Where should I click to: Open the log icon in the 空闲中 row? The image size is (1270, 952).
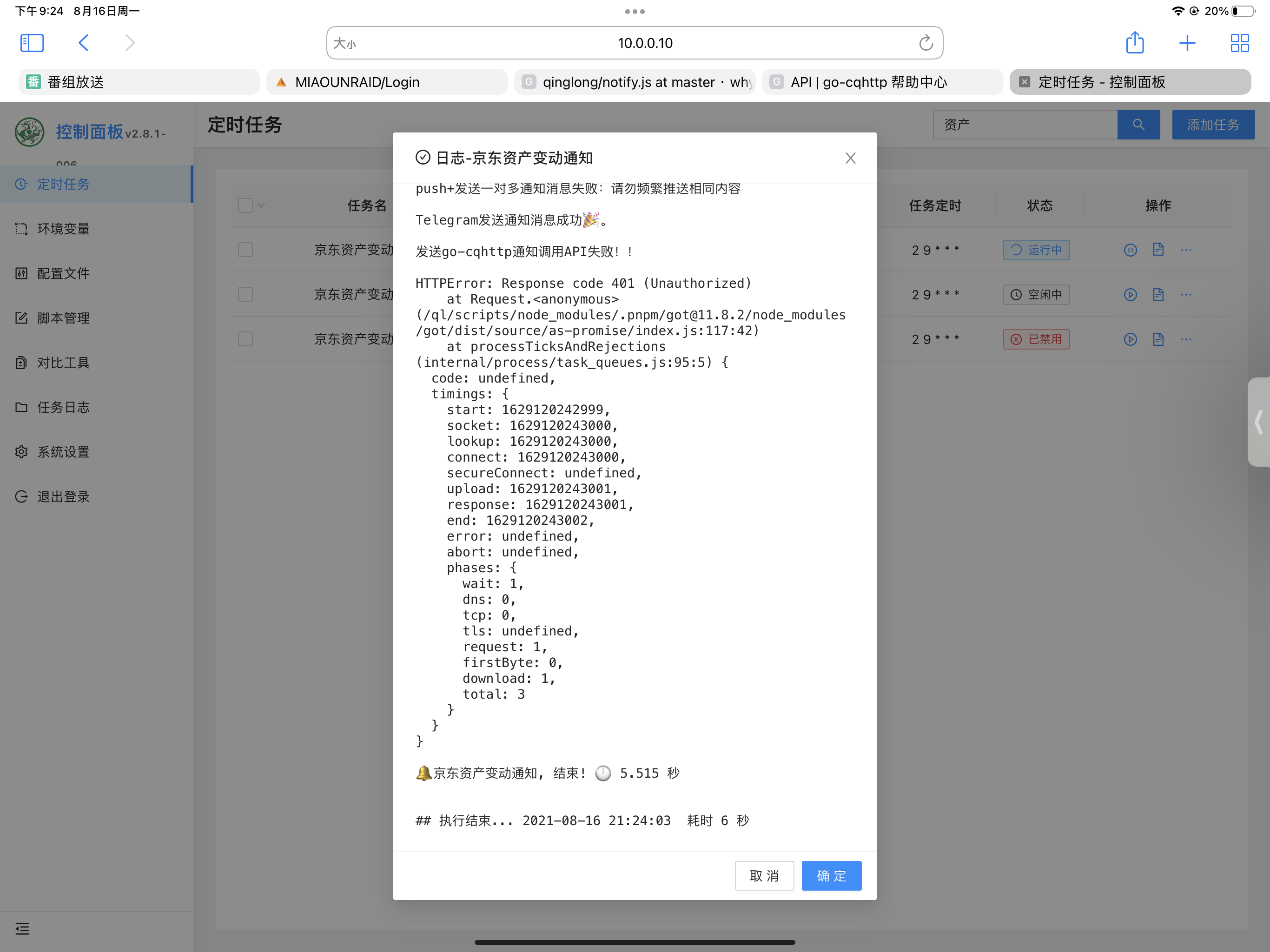(x=1158, y=295)
